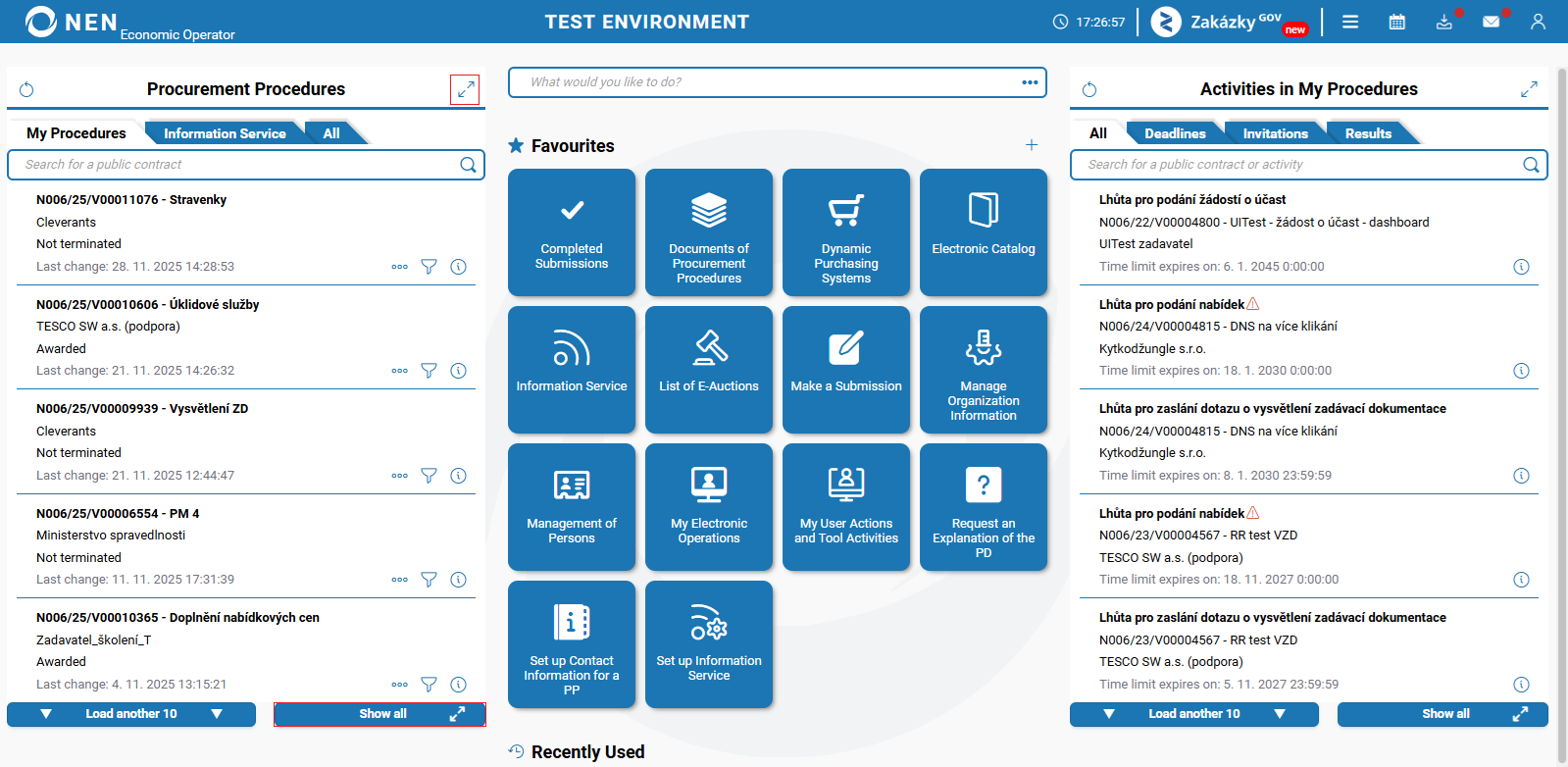
Task: Focus the 'What would you like to do?' box
Action: [x=778, y=82]
